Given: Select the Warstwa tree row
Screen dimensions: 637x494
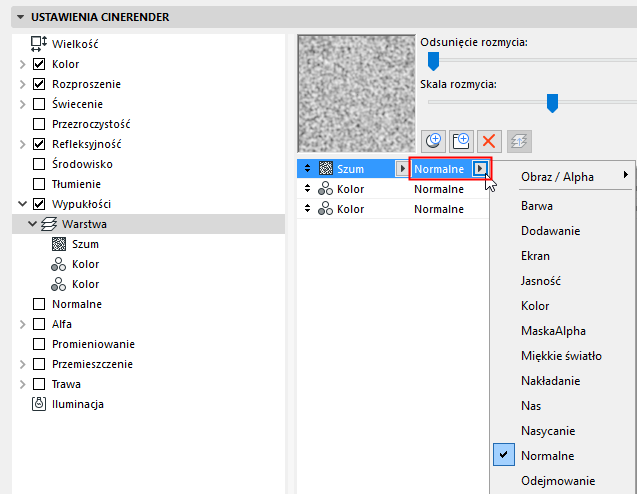Looking at the screenshot, I should pos(149,224).
